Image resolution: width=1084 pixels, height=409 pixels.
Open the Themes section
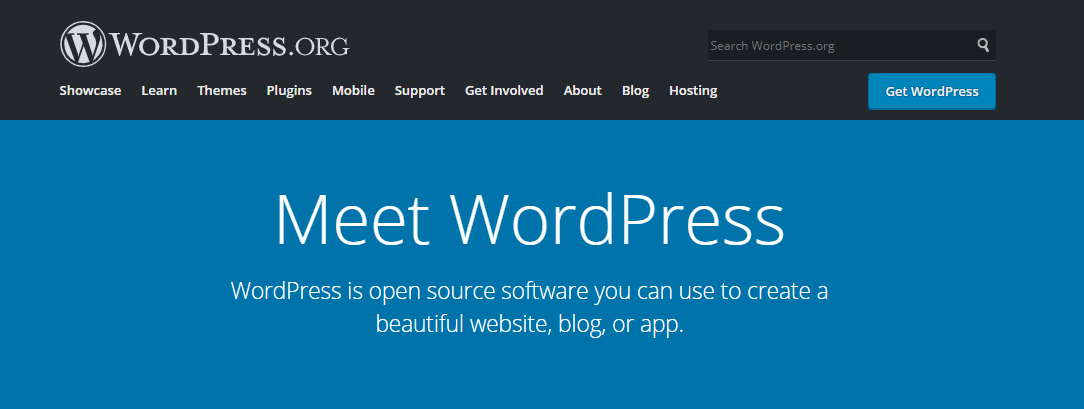pyautogui.click(x=222, y=91)
